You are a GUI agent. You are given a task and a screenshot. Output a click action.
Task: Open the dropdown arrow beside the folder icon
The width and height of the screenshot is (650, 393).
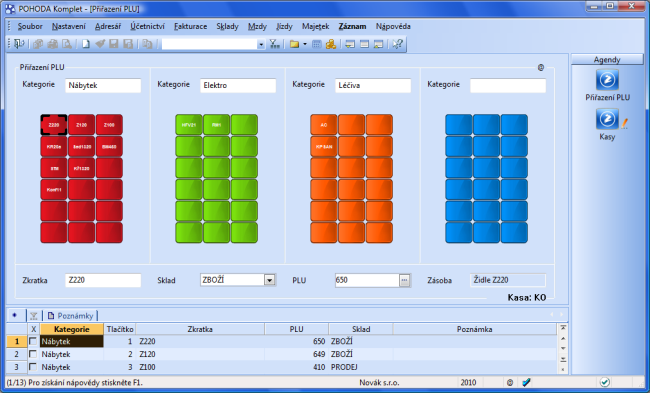click(305, 44)
